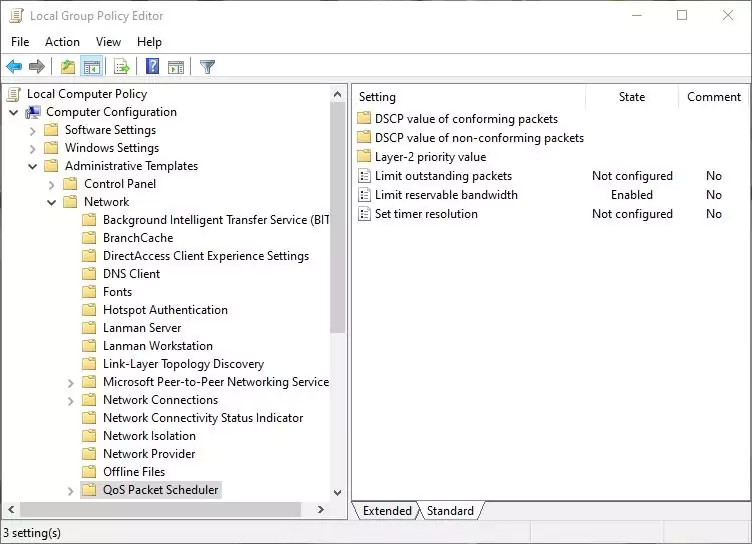Switch to the Standard tab
The height and width of the screenshot is (544, 752).
point(450,510)
